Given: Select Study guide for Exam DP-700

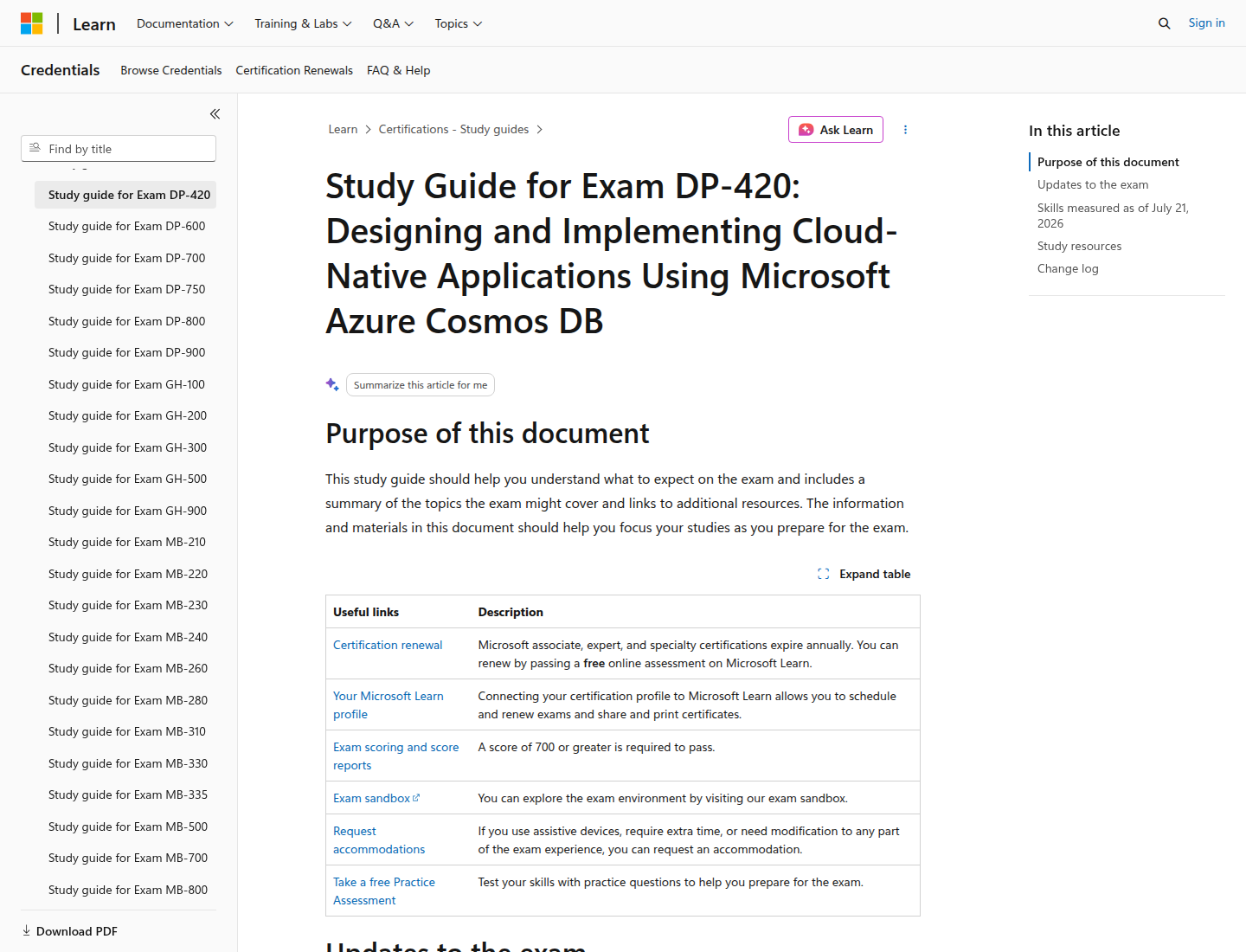Looking at the screenshot, I should (125, 258).
